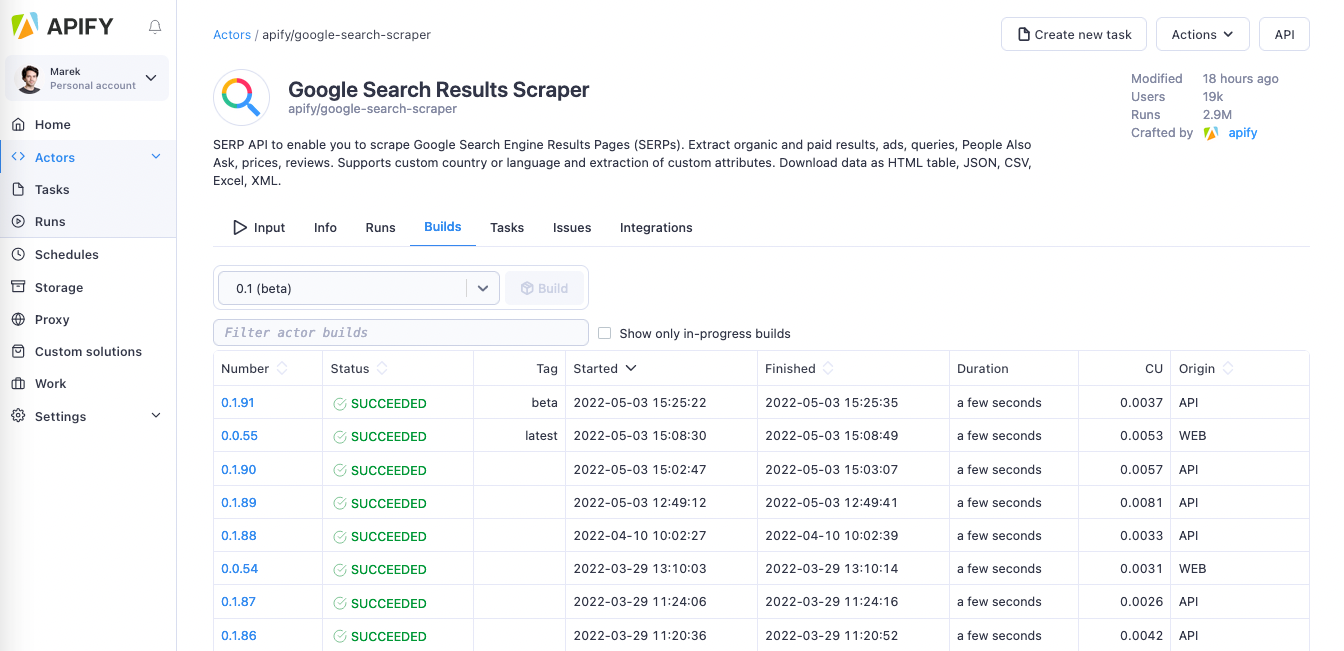Expand the Marek Personal account menu
Screen dimensions: 1344x651
pos(86,78)
